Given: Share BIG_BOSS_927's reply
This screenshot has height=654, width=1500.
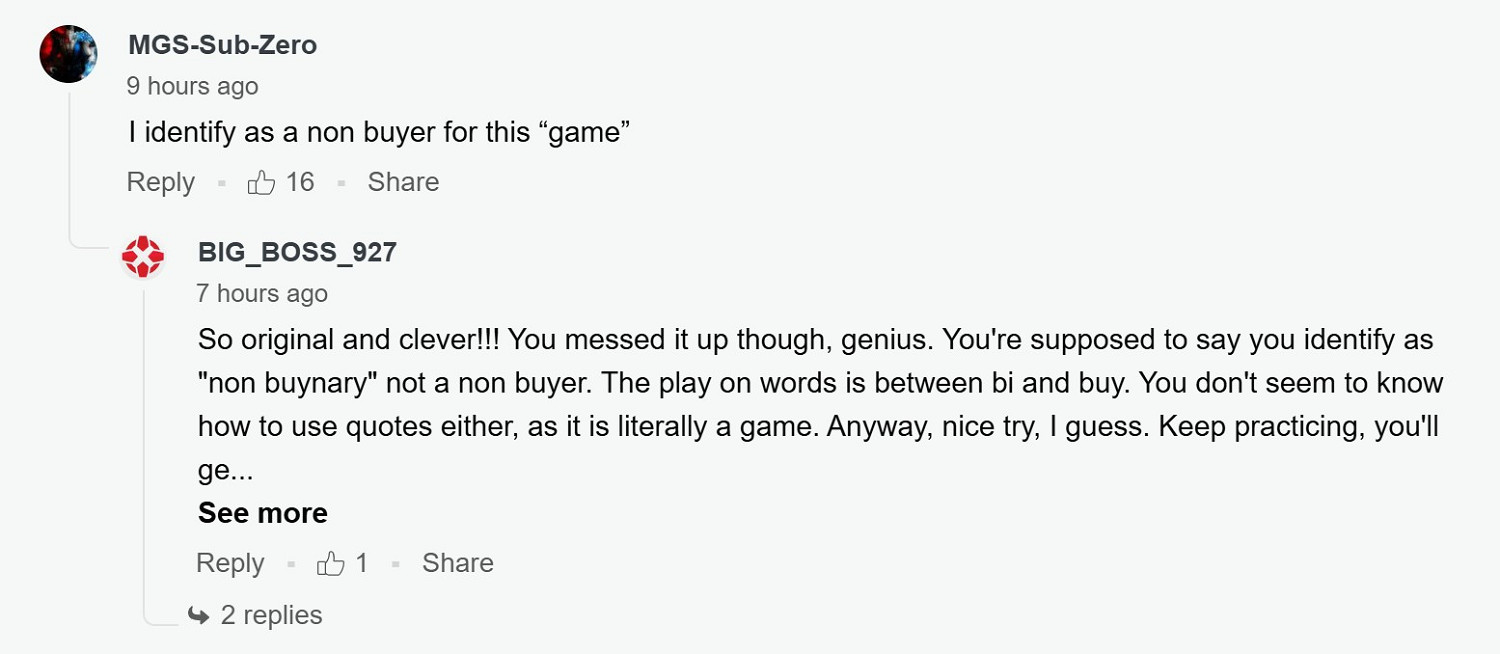Looking at the screenshot, I should (457, 563).
